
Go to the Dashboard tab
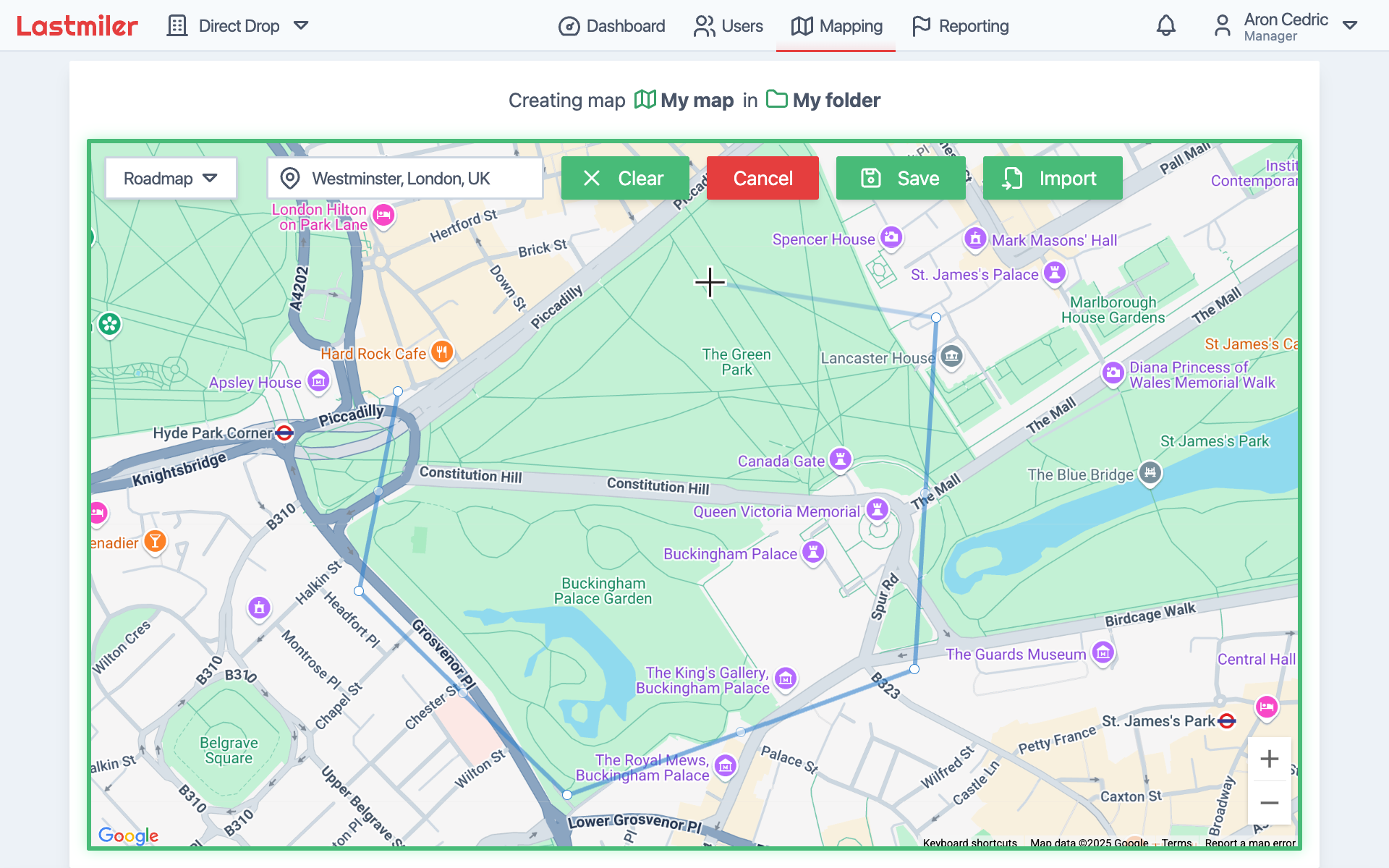[x=612, y=26]
